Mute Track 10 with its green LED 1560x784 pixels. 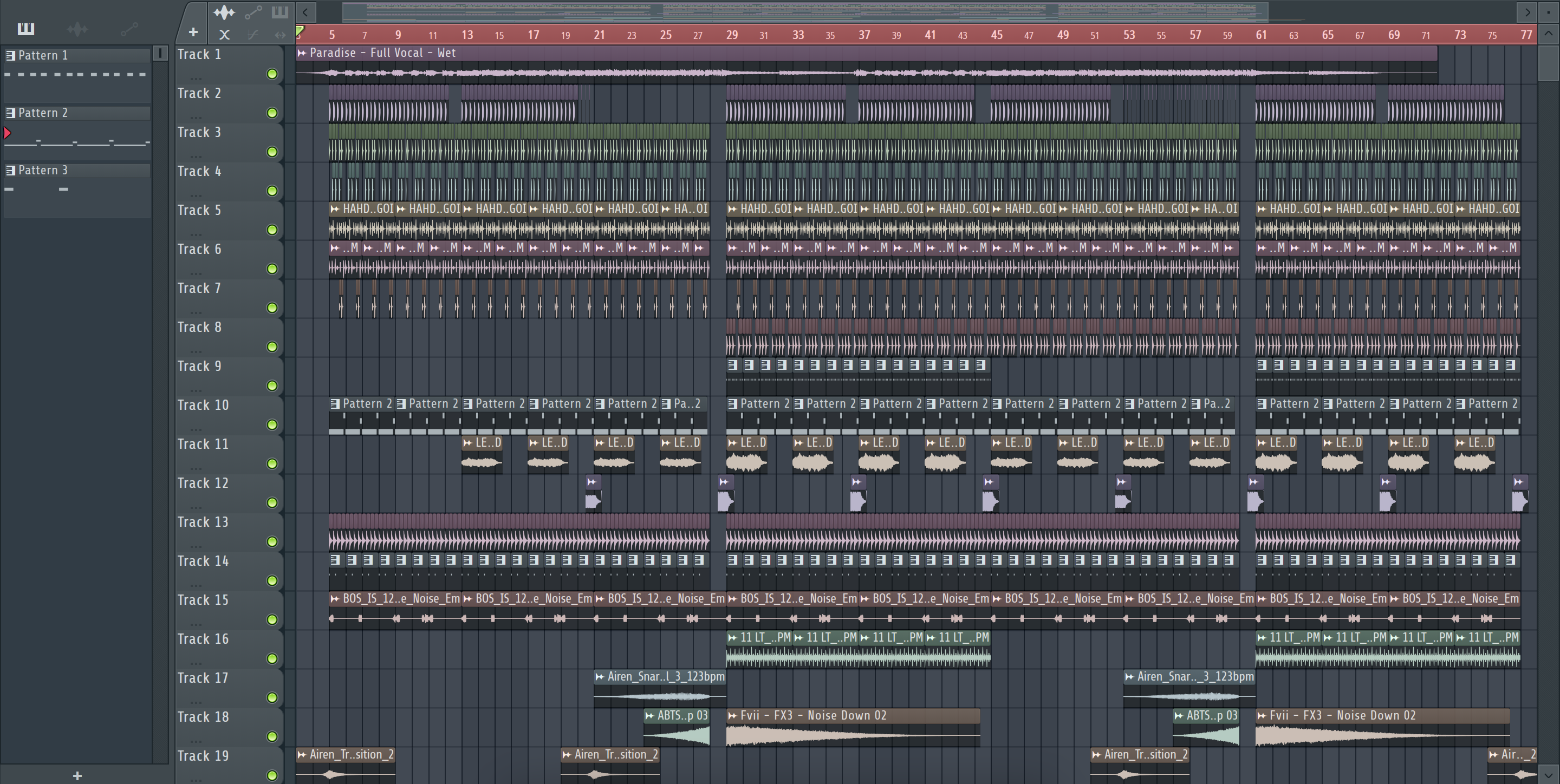[x=272, y=425]
